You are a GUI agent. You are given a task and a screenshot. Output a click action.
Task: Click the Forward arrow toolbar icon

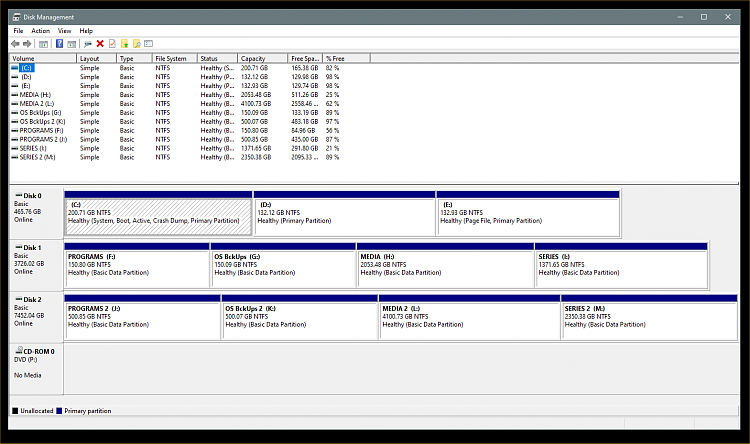(x=27, y=44)
